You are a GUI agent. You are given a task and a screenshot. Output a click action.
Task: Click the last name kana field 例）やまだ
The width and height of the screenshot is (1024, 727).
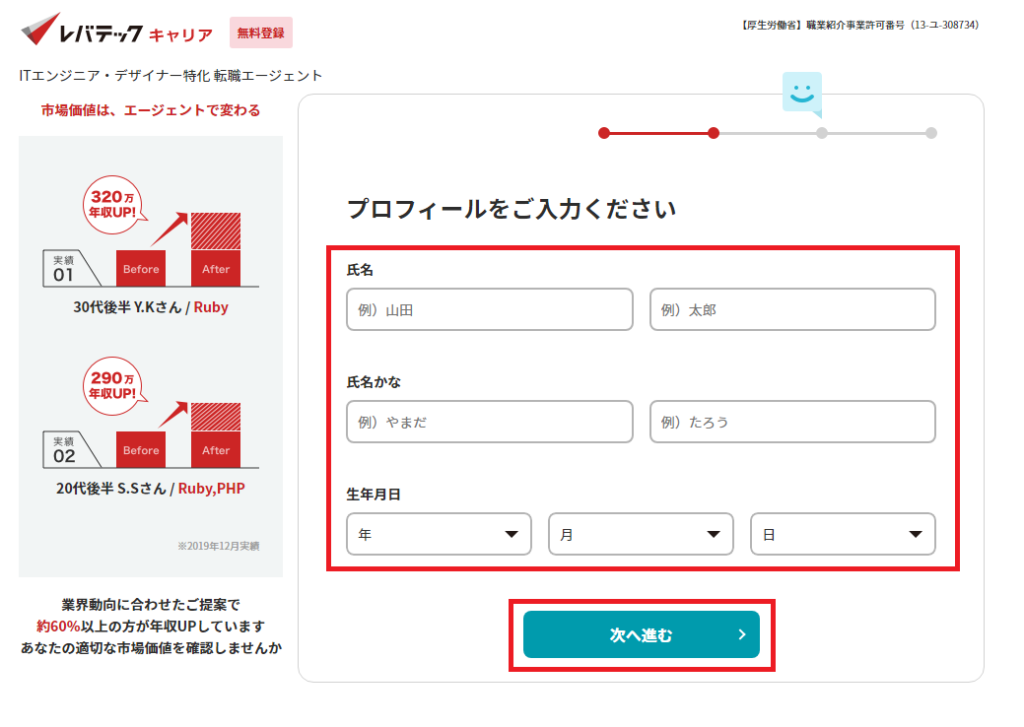pos(490,422)
